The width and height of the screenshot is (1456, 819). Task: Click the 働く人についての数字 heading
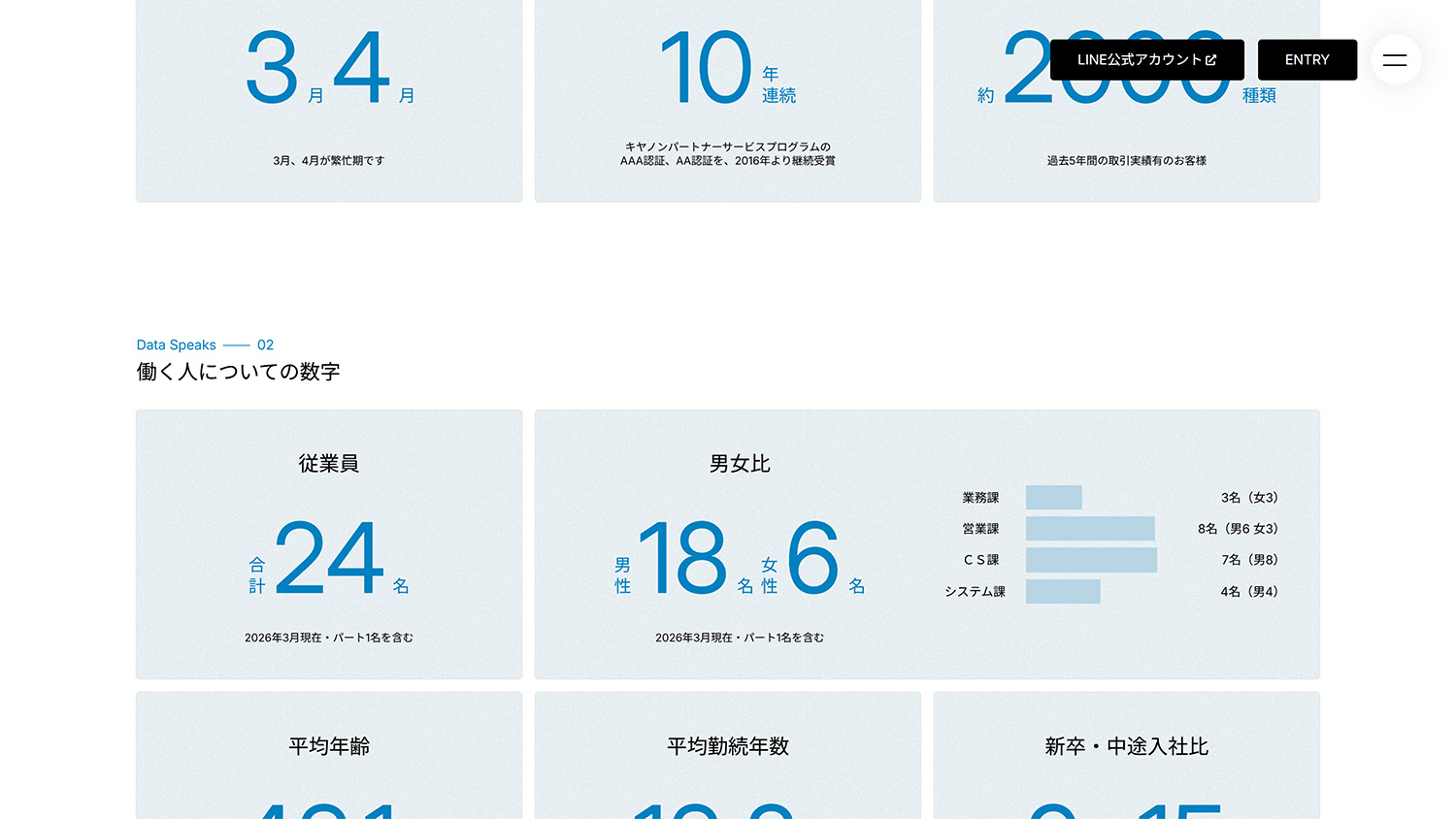pyautogui.click(x=239, y=372)
